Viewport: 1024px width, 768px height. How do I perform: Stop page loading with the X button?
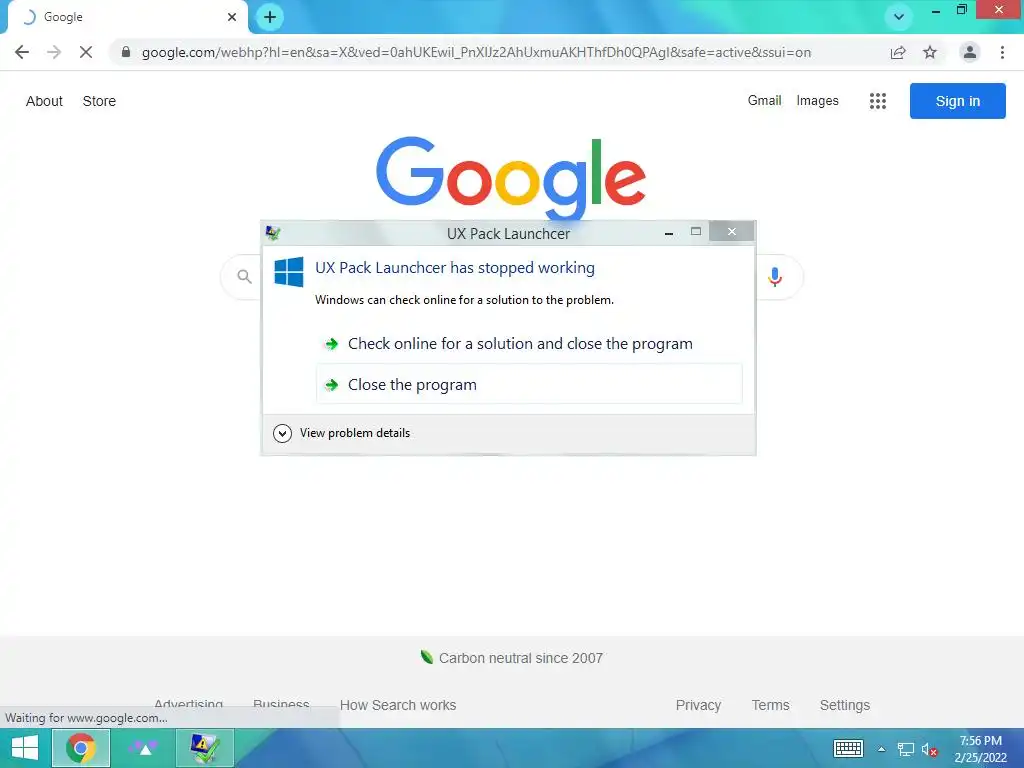86,52
